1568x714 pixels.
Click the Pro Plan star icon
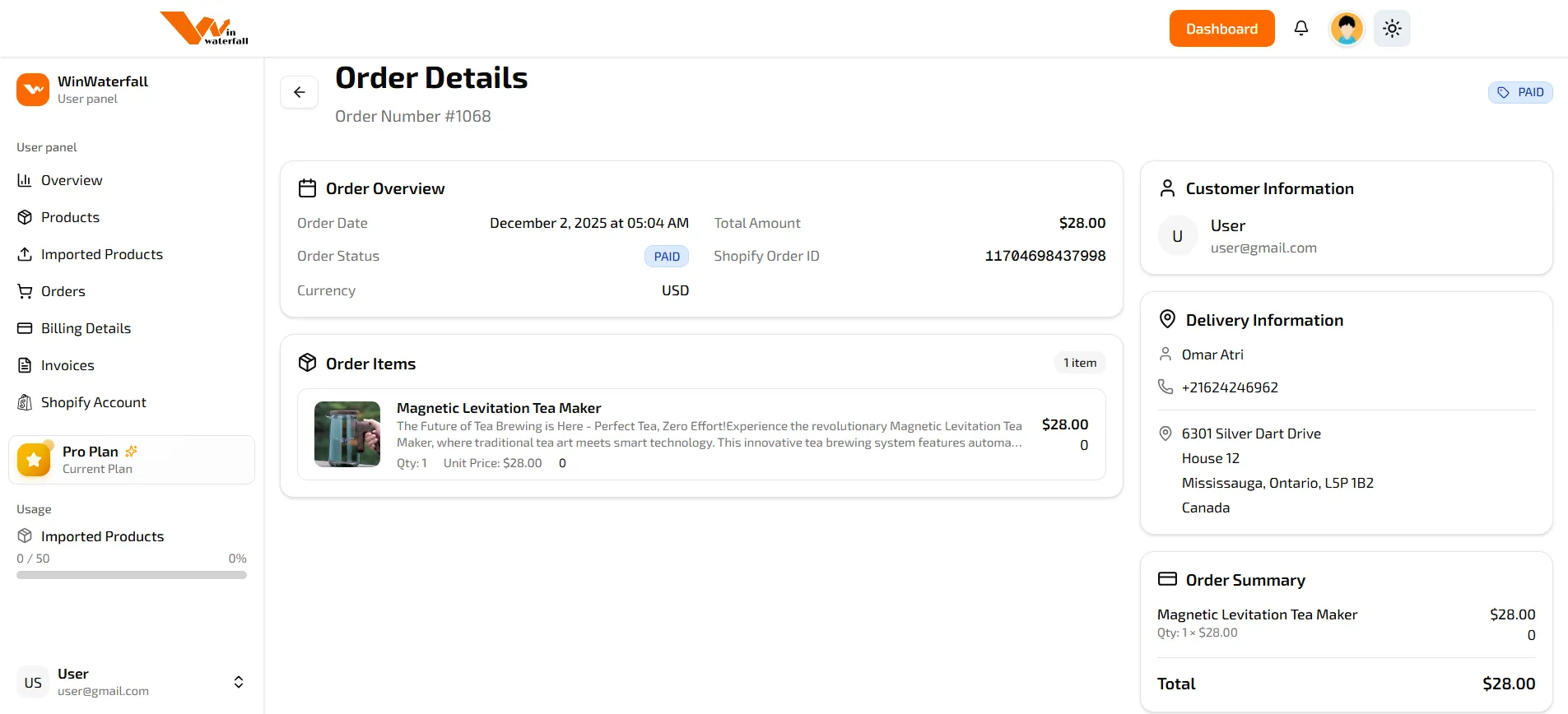(34, 460)
